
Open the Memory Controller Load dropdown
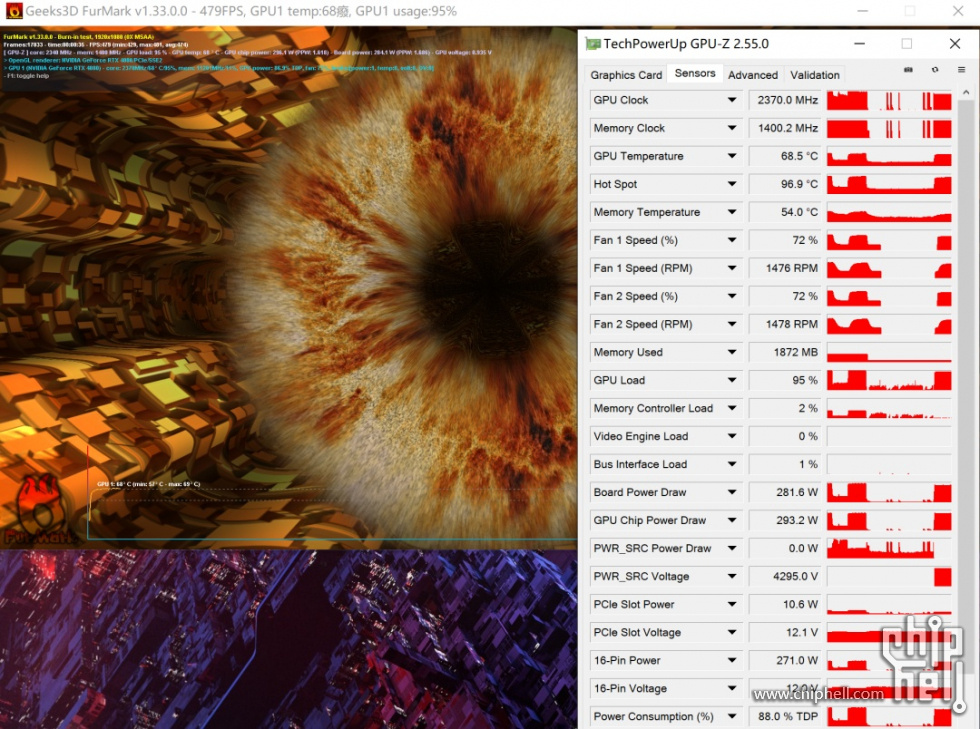(731, 408)
